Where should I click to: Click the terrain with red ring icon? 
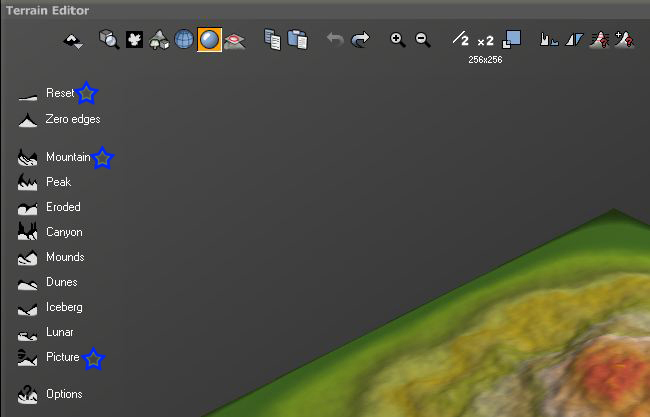pyautogui.click(x=234, y=41)
